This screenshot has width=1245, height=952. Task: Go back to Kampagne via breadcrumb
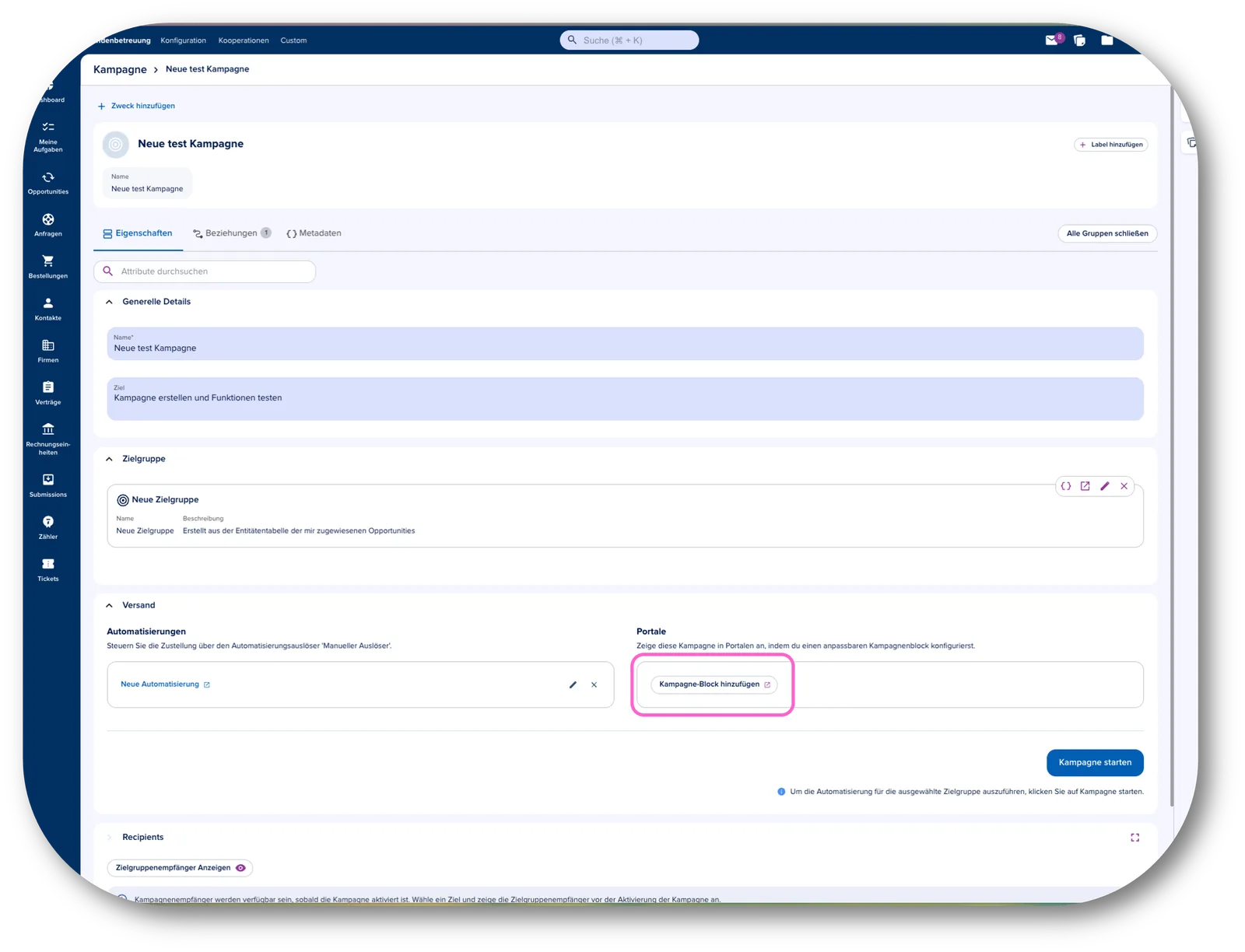point(120,69)
